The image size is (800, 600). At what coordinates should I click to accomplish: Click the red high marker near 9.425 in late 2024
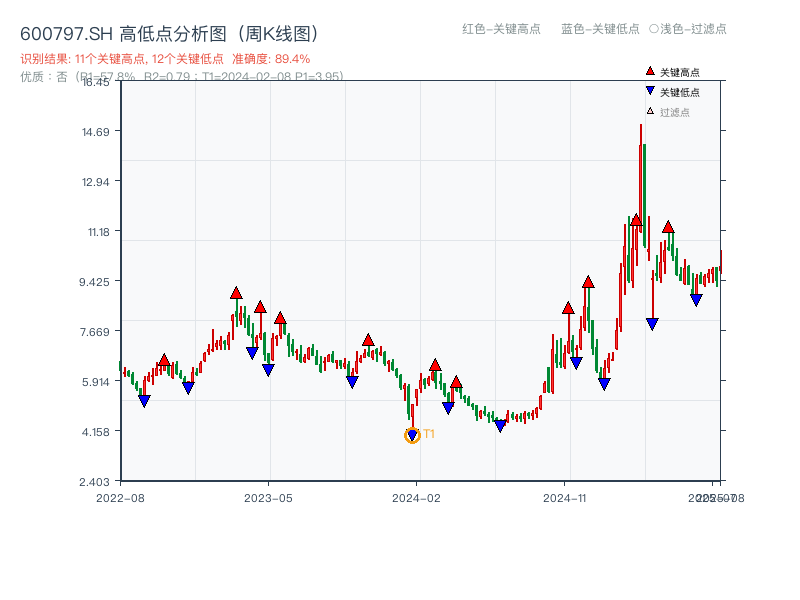[588, 282]
